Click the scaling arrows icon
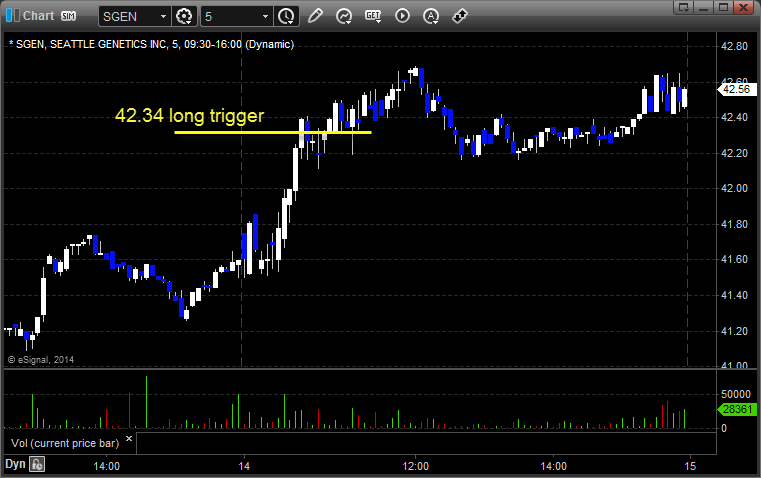Image resolution: width=761 pixels, height=478 pixels. coord(460,16)
